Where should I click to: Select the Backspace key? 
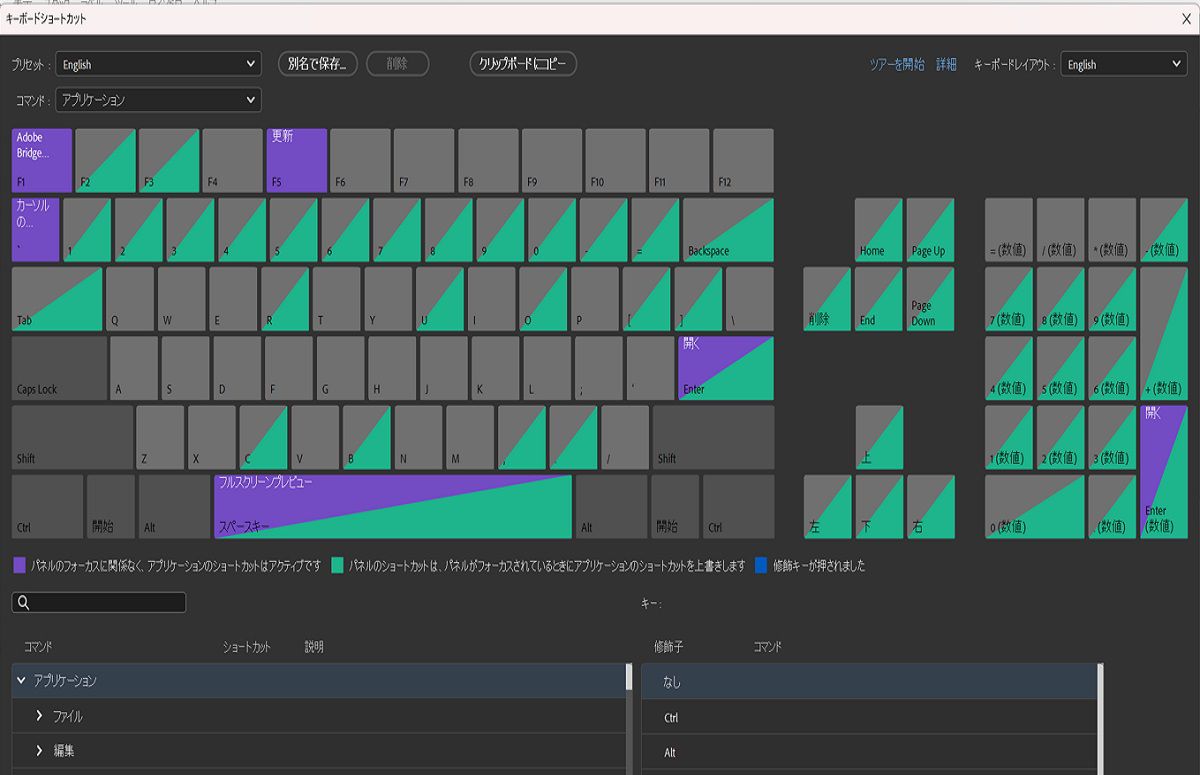[x=728, y=230]
